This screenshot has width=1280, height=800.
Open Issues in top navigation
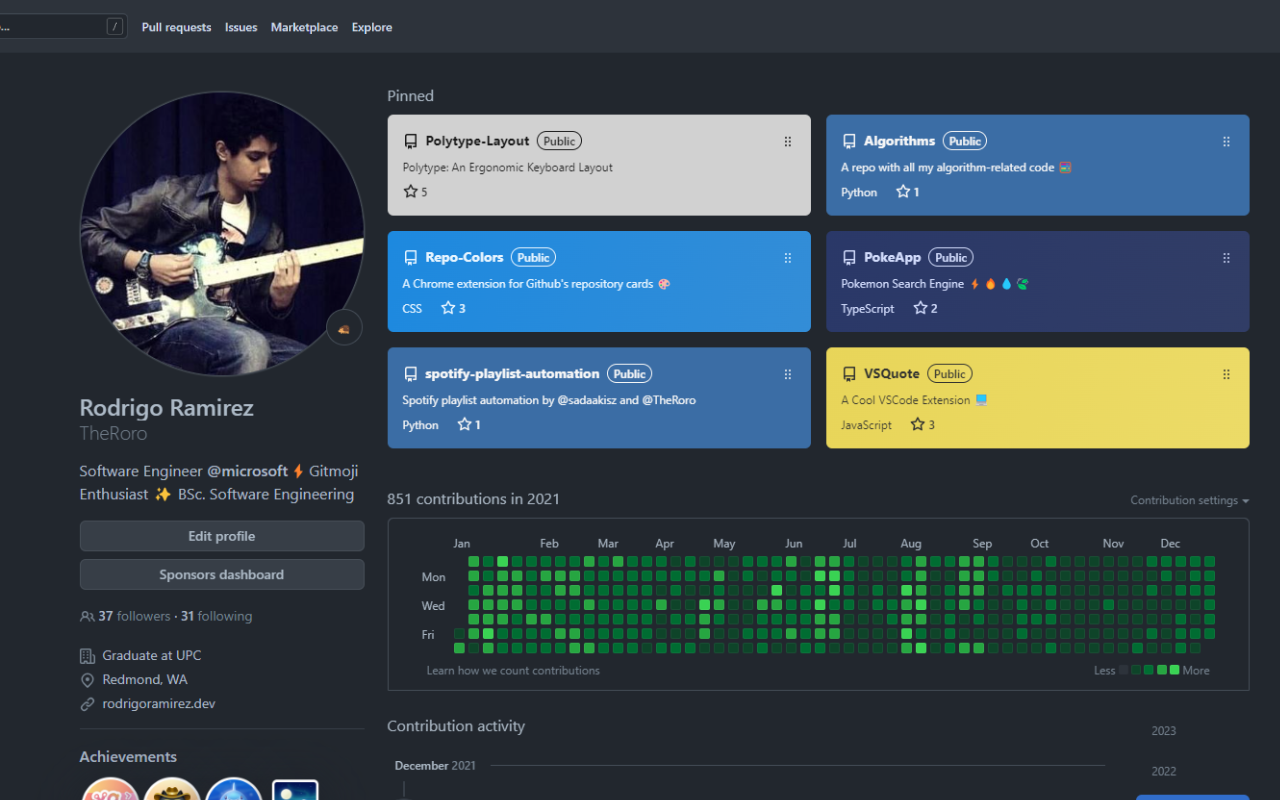pyautogui.click(x=241, y=27)
